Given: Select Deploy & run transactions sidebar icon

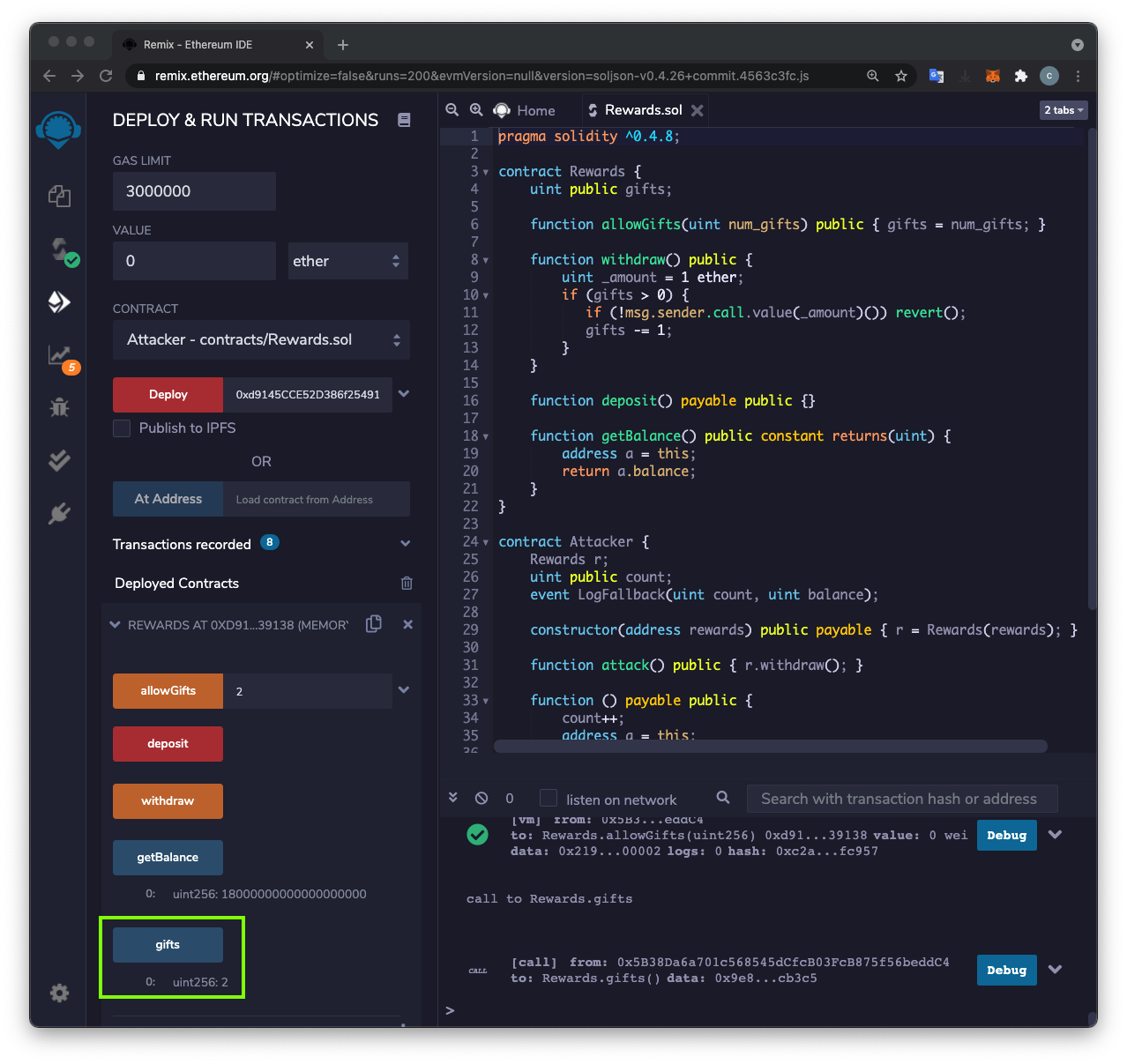Looking at the screenshot, I should pos(59,302).
